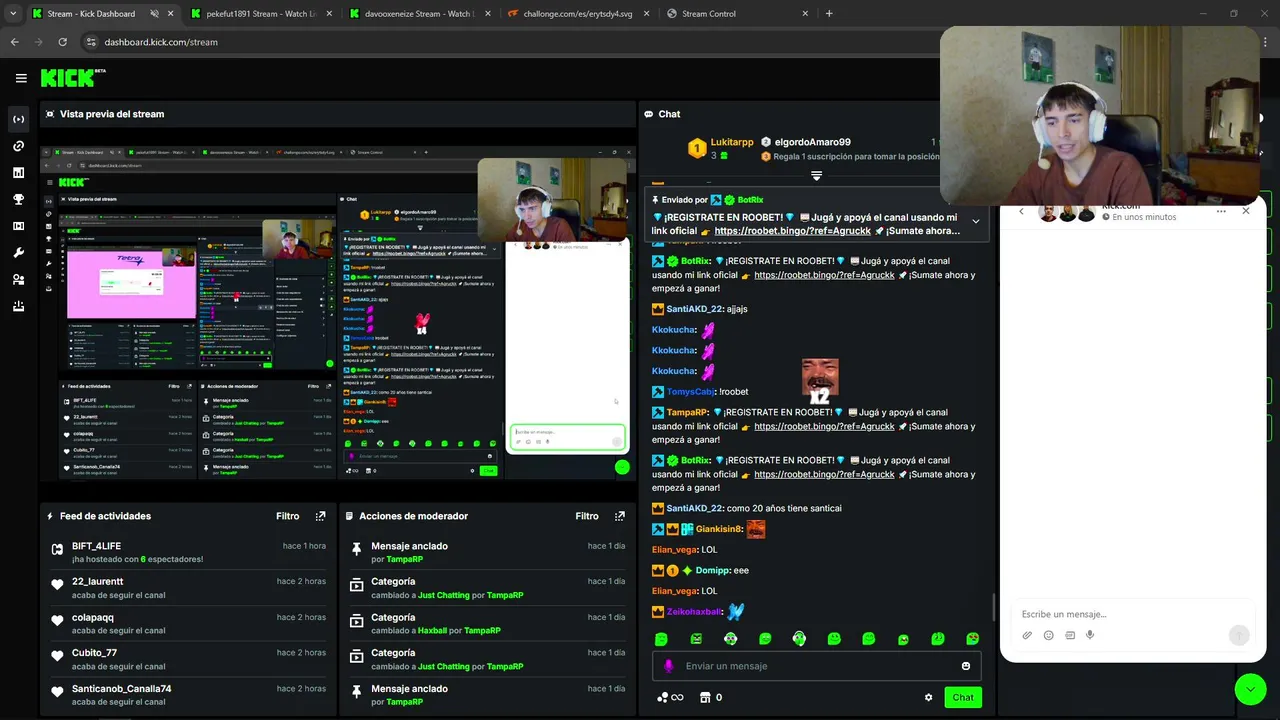The height and width of the screenshot is (720, 1280).
Task: Focus the Enviar un mensaje input
Action: click(817, 666)
